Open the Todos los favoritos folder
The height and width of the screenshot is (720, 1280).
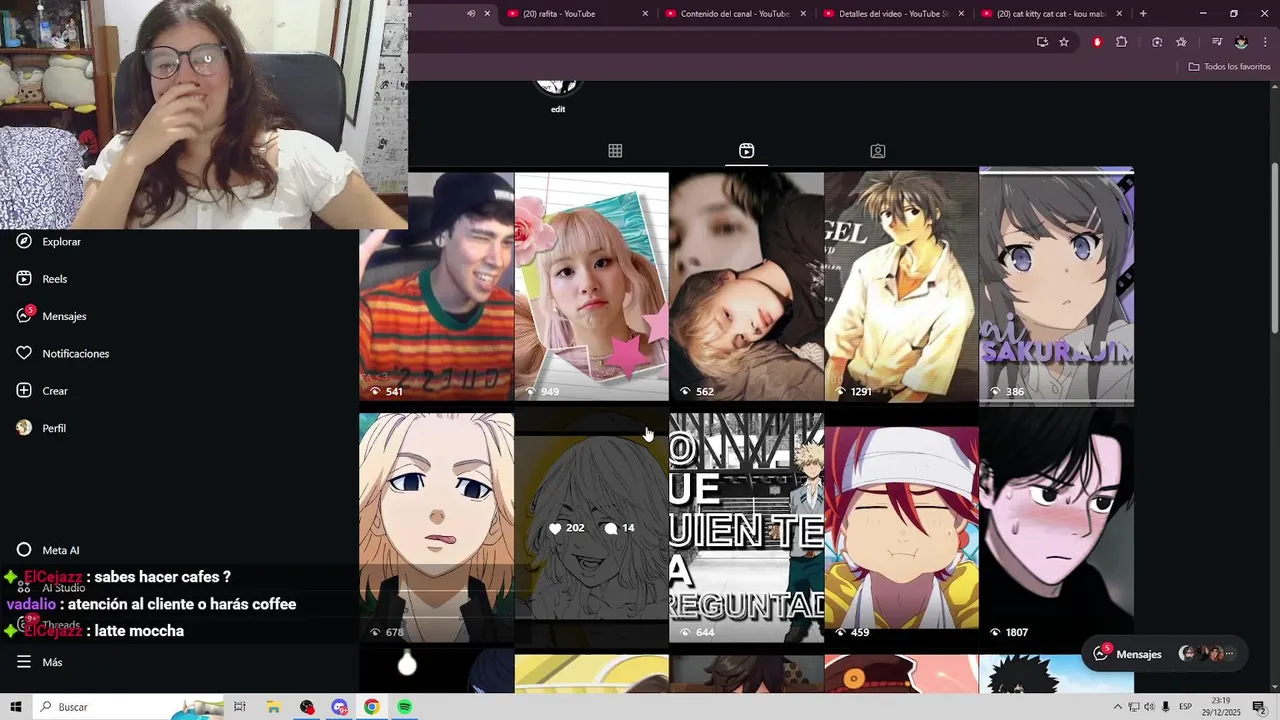1229,67
